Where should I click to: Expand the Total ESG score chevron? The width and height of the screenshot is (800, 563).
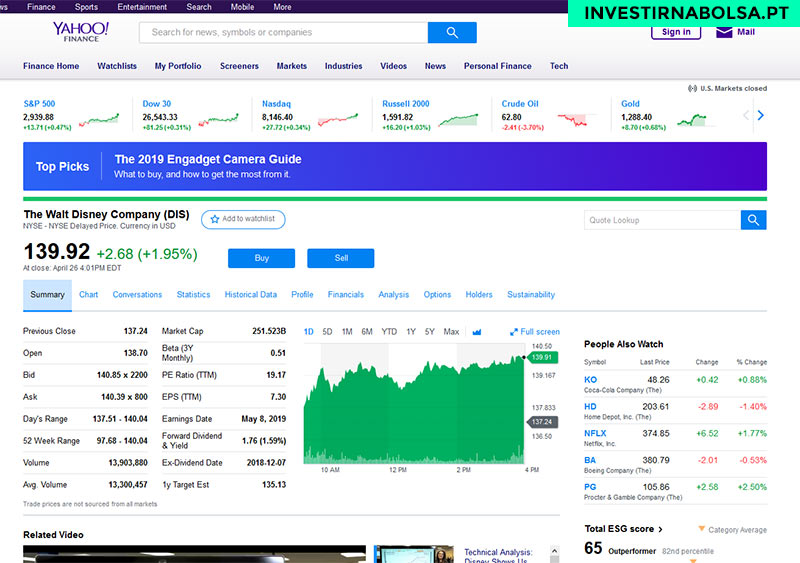[x=660, y=529]
